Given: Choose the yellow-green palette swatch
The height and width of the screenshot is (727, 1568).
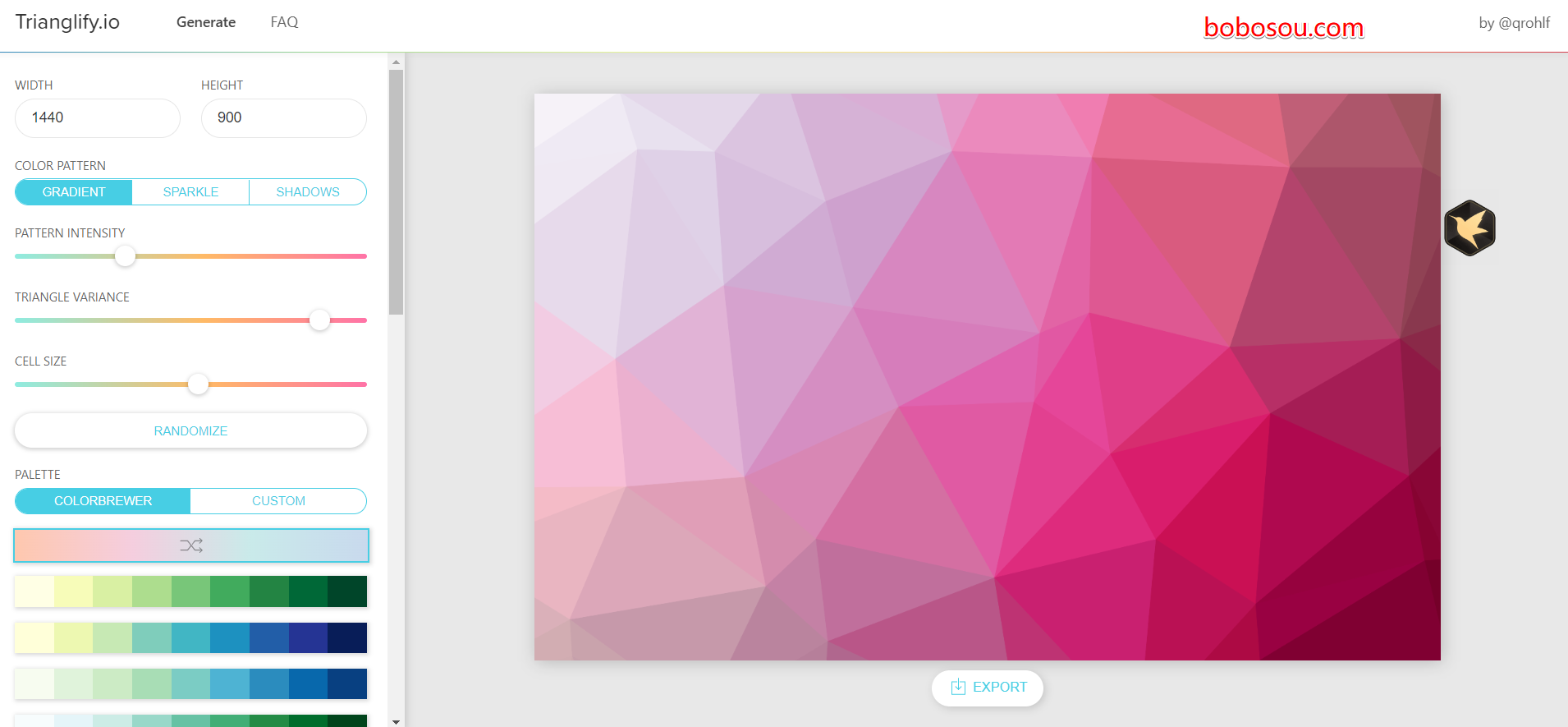Looking at the screenshot, I should (190, 591).
